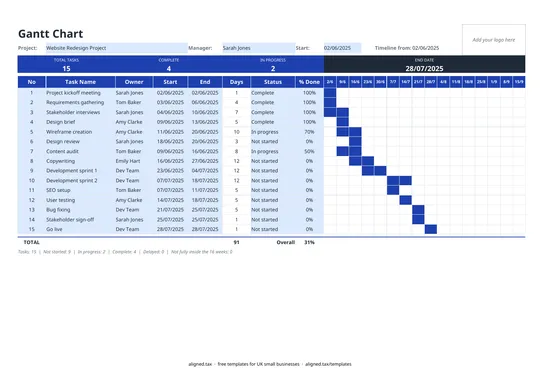The width and height of the screenshot is (540, 382).
Task: Select the 11/8 week column header
Action: click(456, 82)
